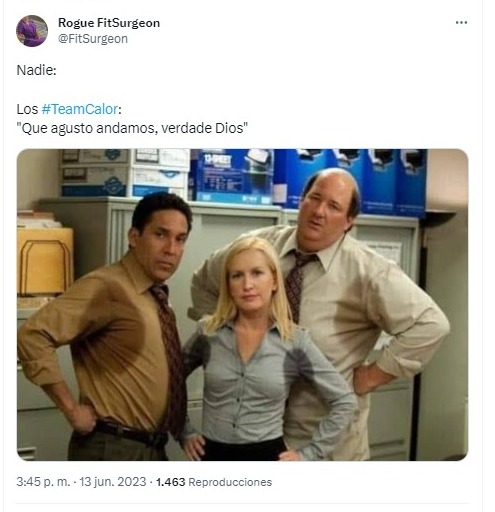
Task: Open Rogue FitSurgeon's round profile avatar
Action: (32, 31)
